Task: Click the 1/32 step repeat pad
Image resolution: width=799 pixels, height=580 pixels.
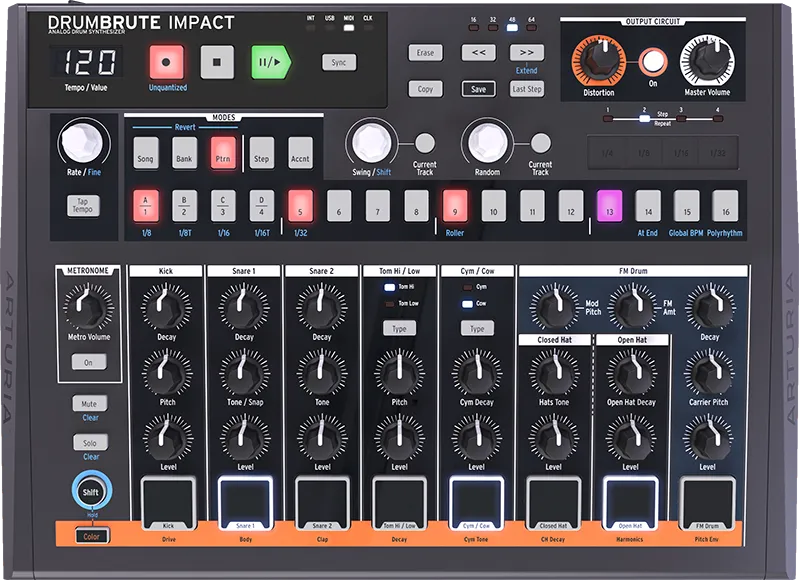Action: [718, 152]
